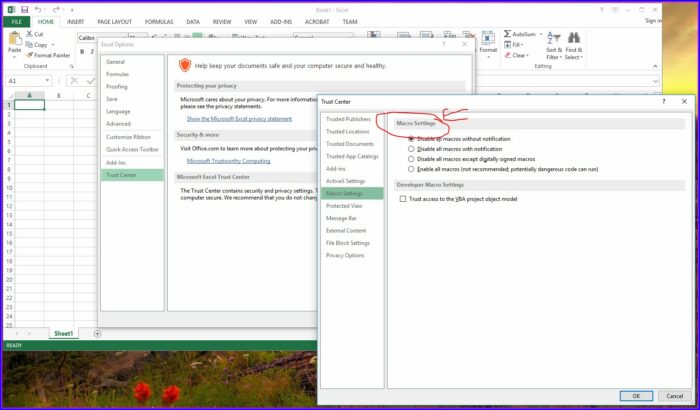Open the AutoSum dropdown arrow
Image resolution: width=700 pixels, height=410 pixels.
(541, 34)
